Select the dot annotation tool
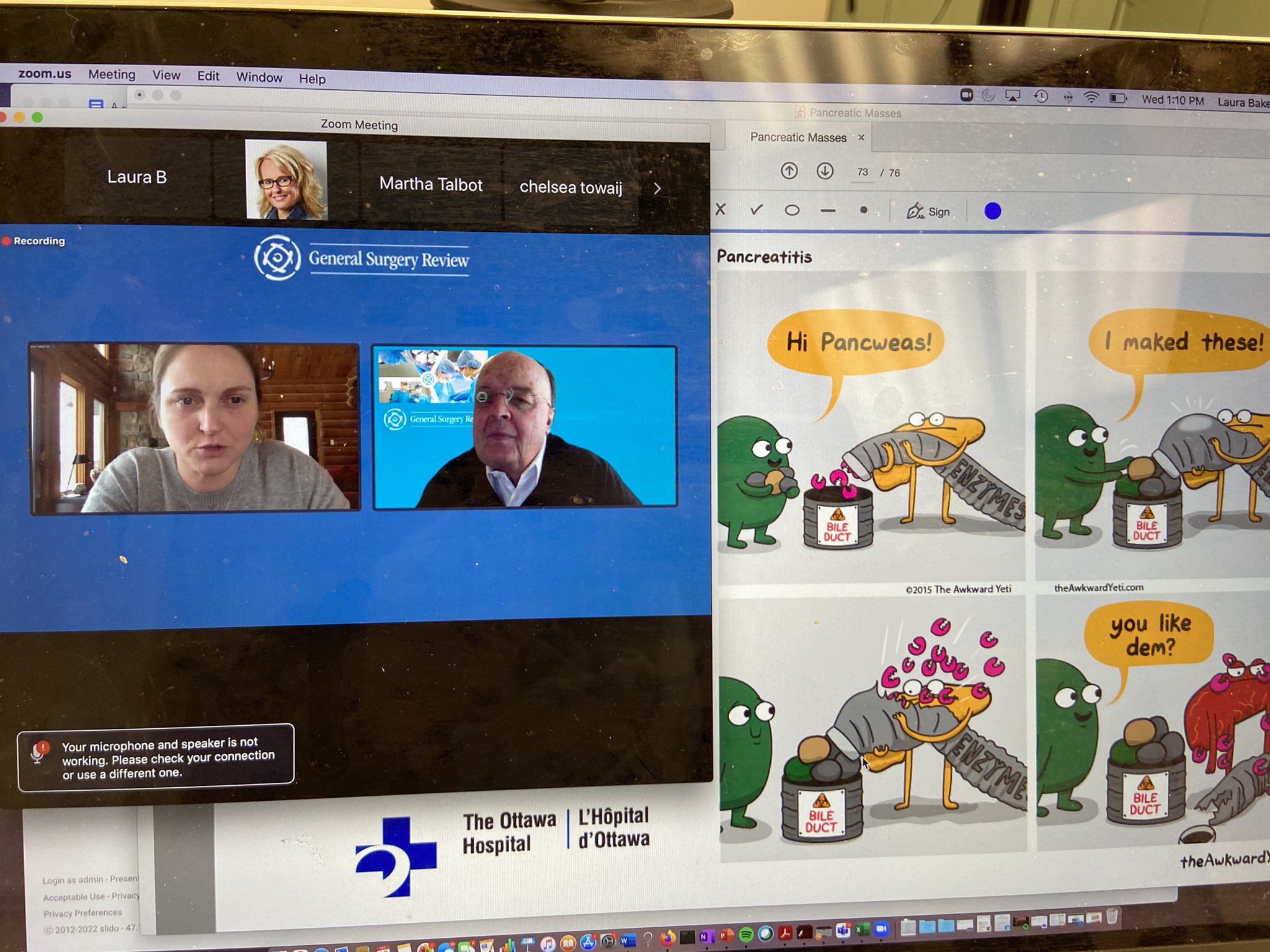 tap(863, 210)
